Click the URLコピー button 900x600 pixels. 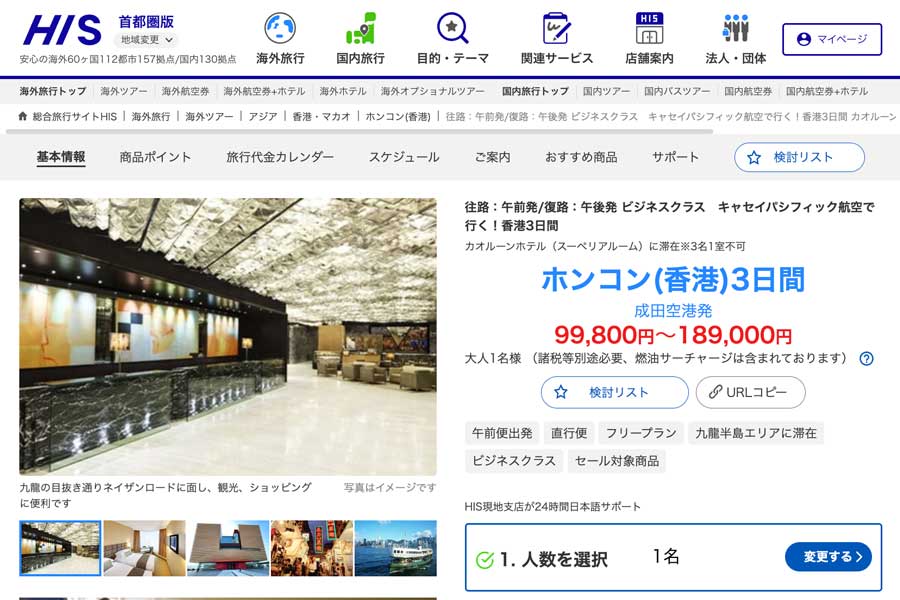[x=750, y=392]
